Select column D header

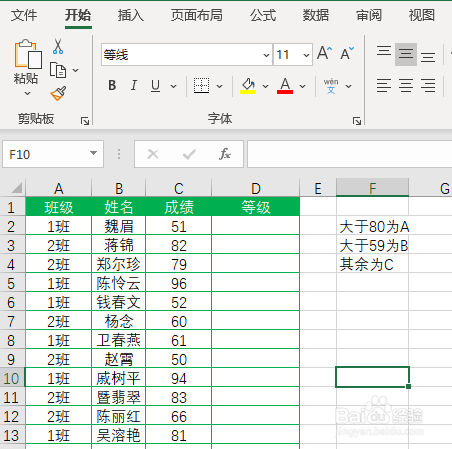(x=256, y=188)
